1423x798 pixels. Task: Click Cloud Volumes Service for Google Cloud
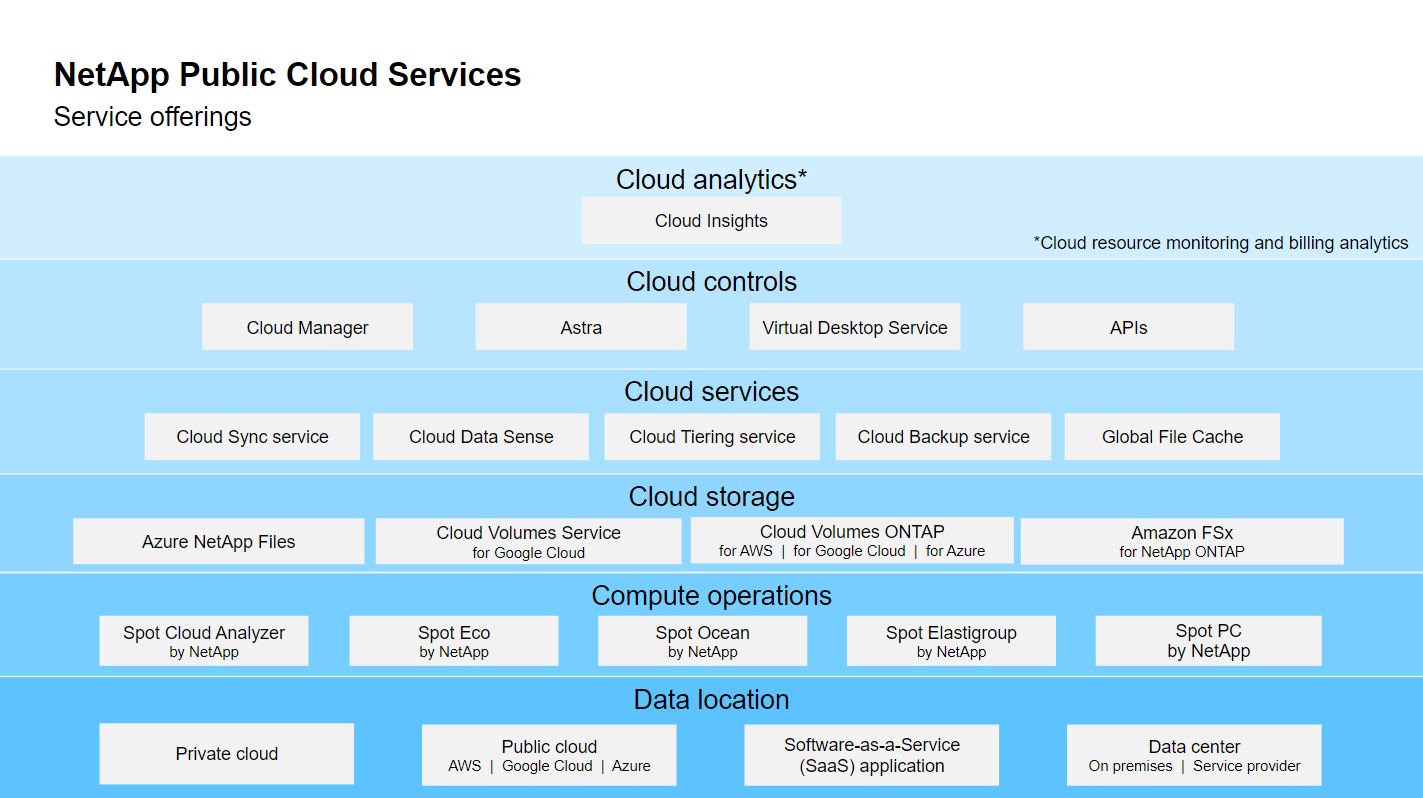[528, 541]
